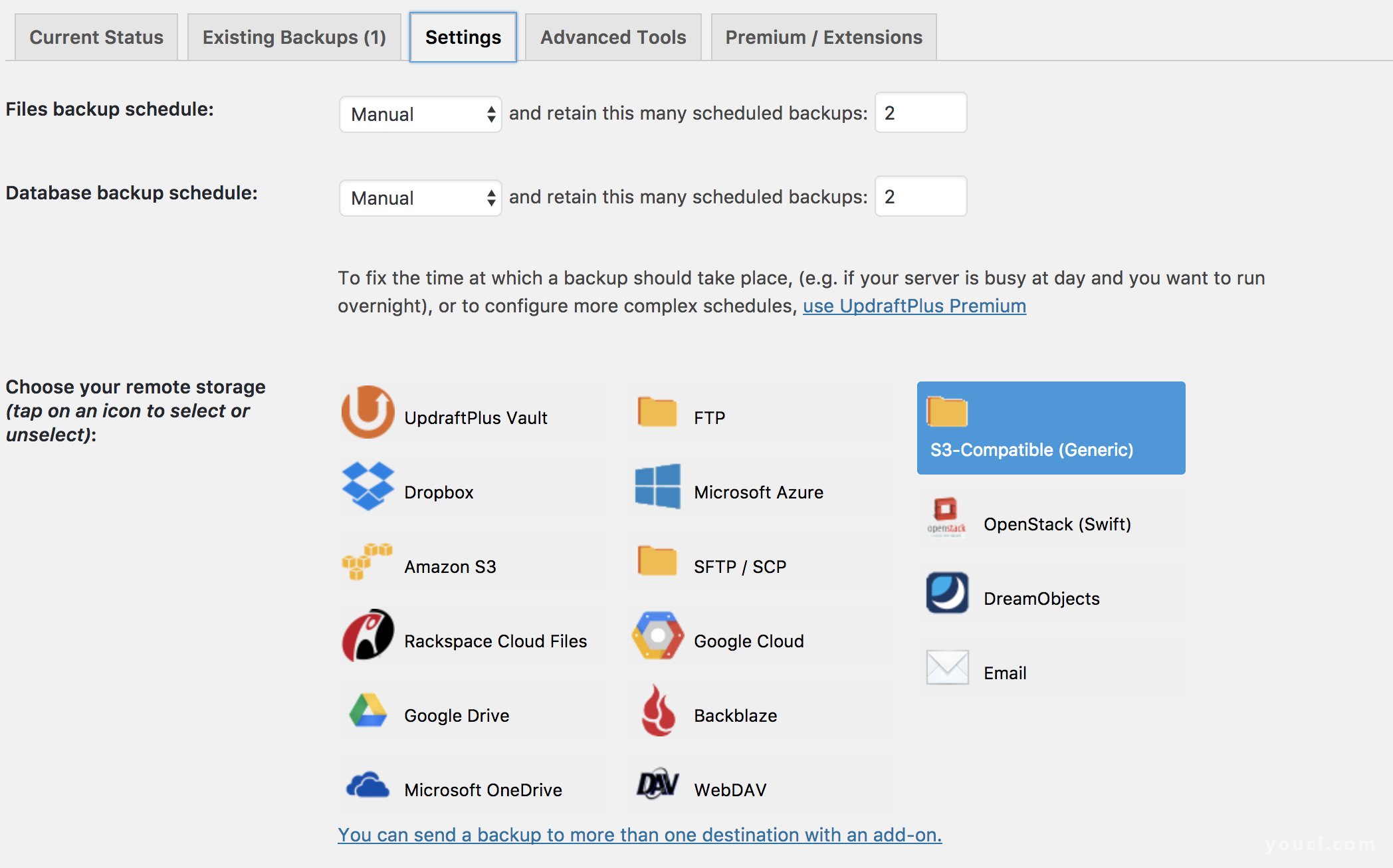Open Advanced Tools tab
1393x868 pixels.
point(612,37)
